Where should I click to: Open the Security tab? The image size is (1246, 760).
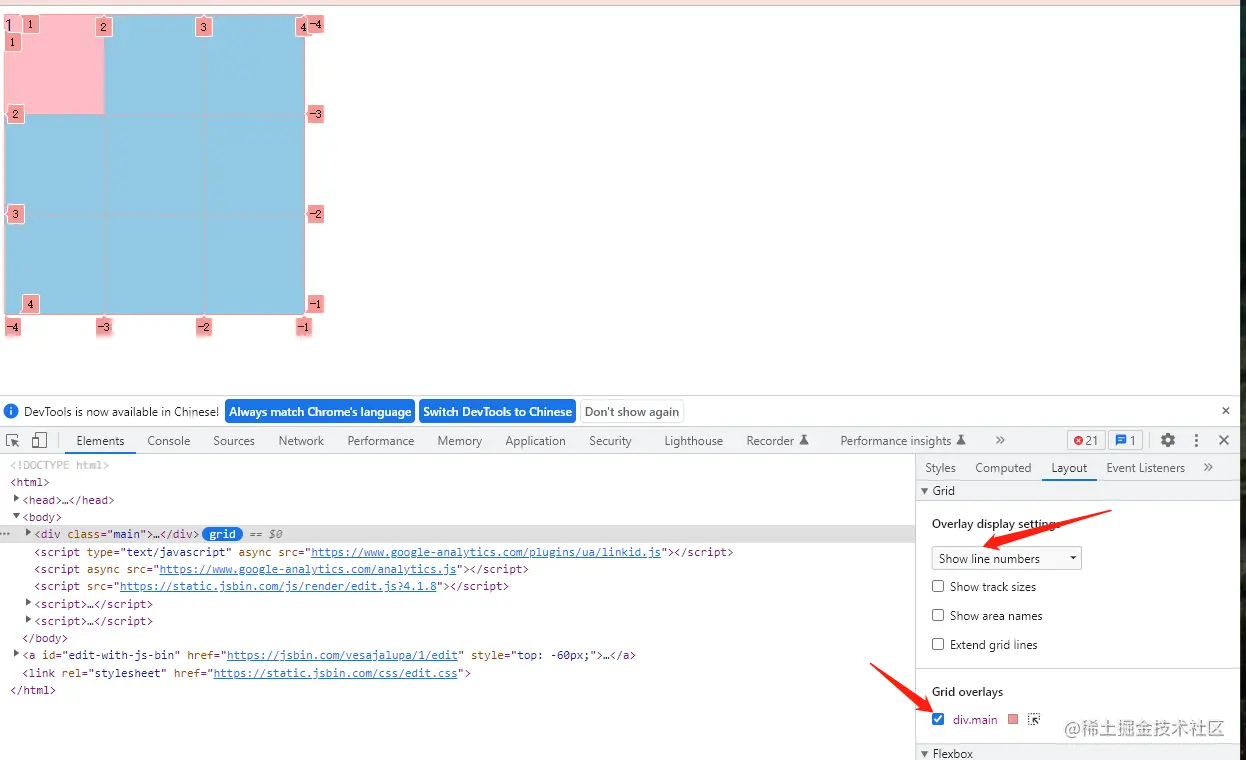point(610,441)
